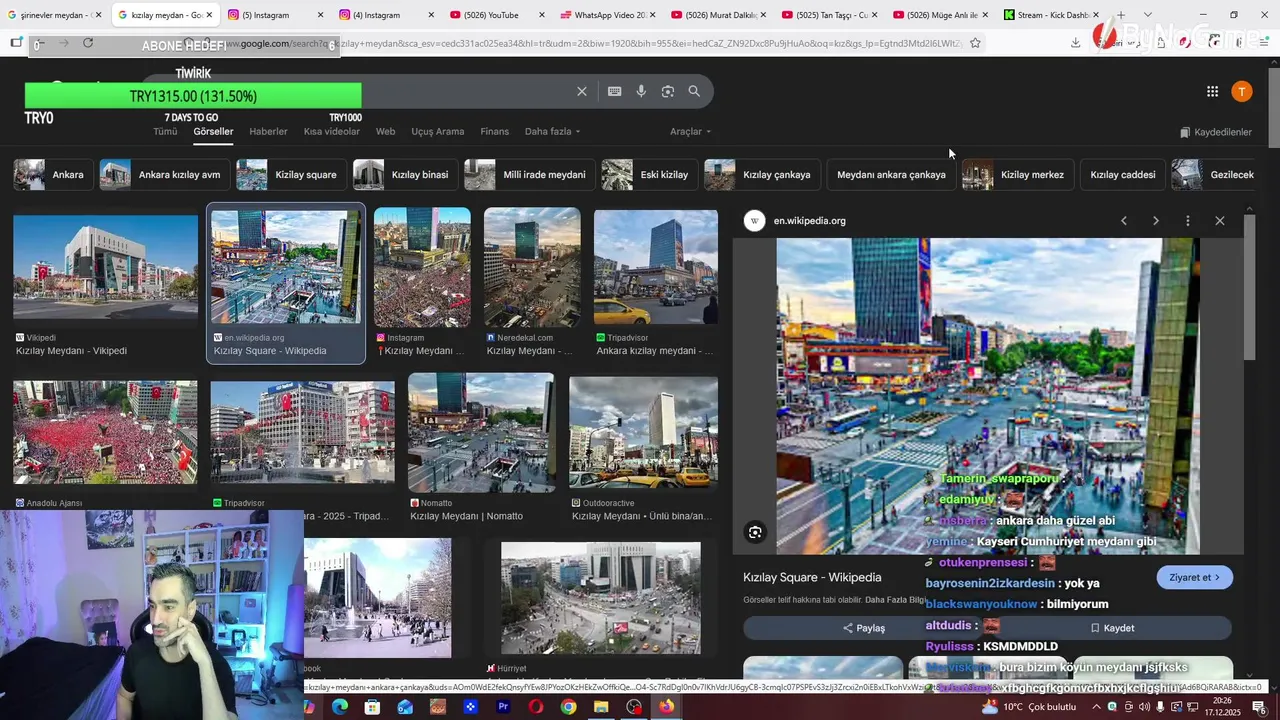Switch to Firefox in the taskbar
Viewport: 1280px width, 720px height.
click(x=666, y=707)
